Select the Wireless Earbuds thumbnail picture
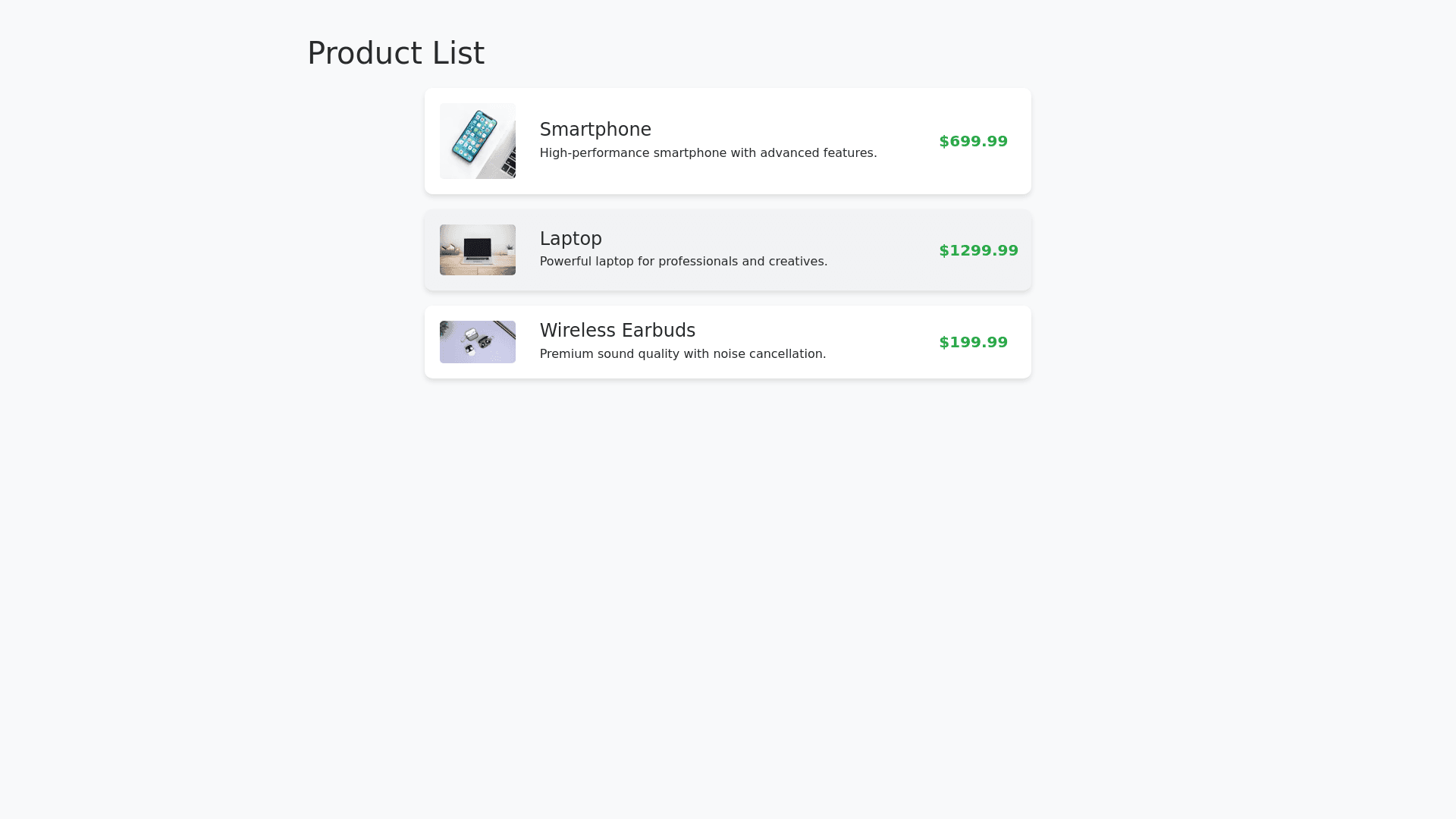This screenshot has width=1456, height=819. coord(478,342)
